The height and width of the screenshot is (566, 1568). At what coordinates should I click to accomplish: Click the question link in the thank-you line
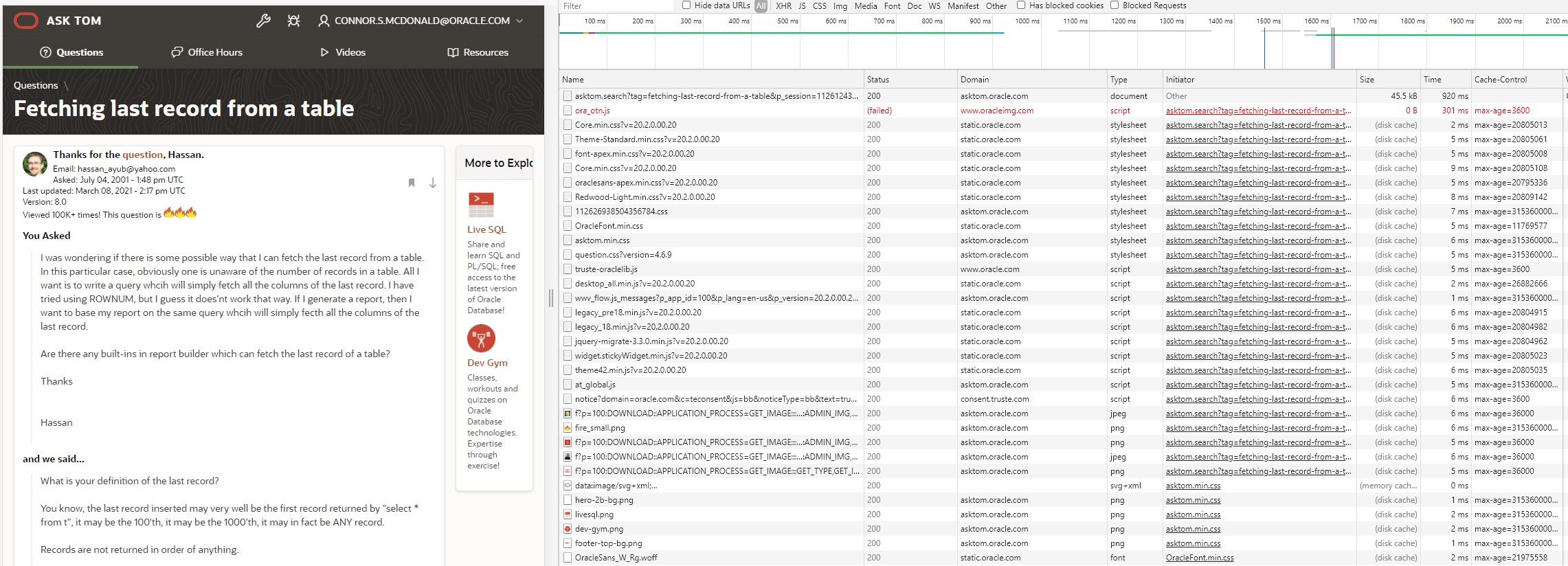pyautogui.click(x=142, y=155)
